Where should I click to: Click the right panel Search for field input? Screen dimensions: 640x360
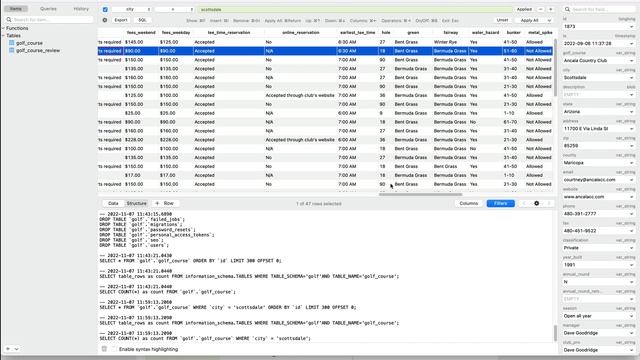pos(600,9)
